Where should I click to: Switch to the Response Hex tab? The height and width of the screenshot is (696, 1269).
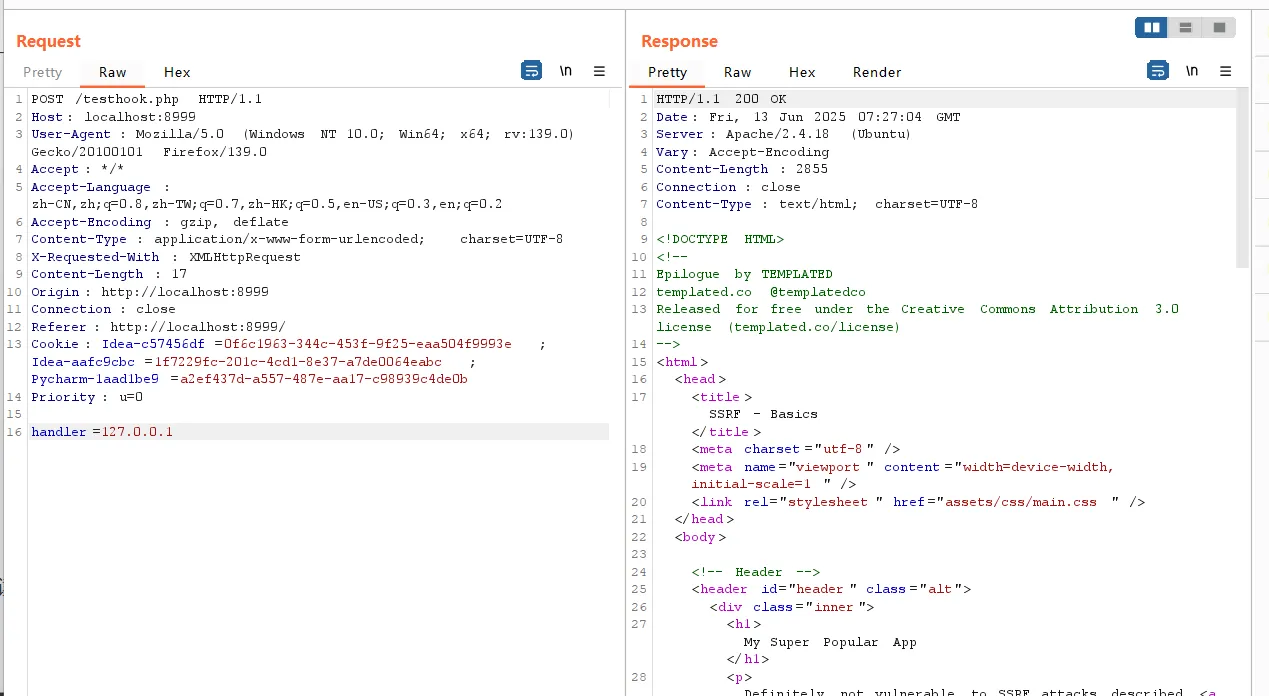pos(802,72)
